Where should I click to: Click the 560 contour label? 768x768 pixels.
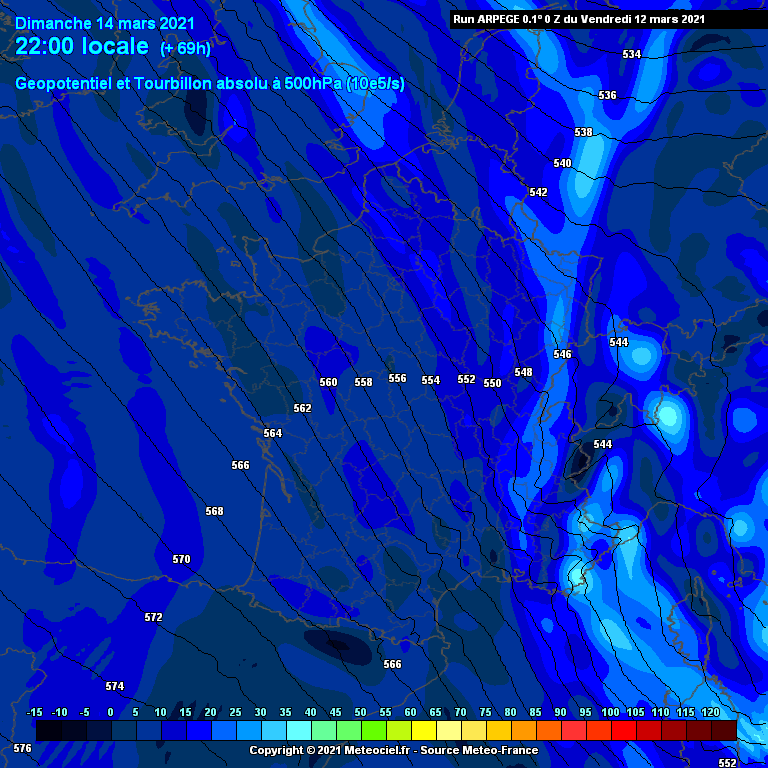[x=328, y=382]
